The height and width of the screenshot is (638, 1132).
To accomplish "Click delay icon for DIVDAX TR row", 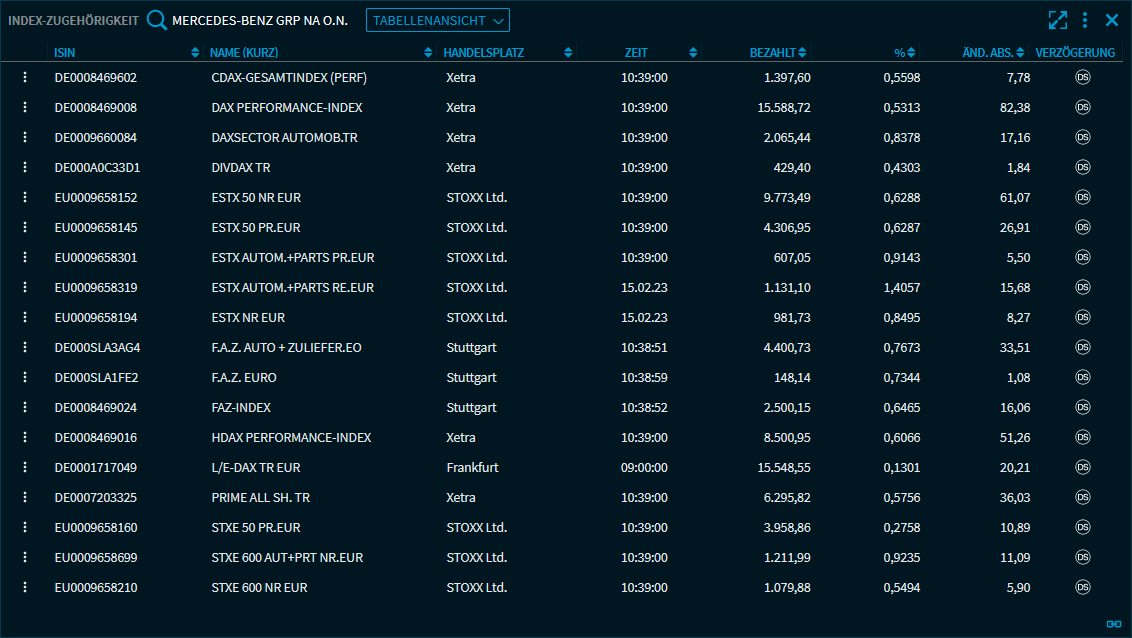I will 1082,167.
